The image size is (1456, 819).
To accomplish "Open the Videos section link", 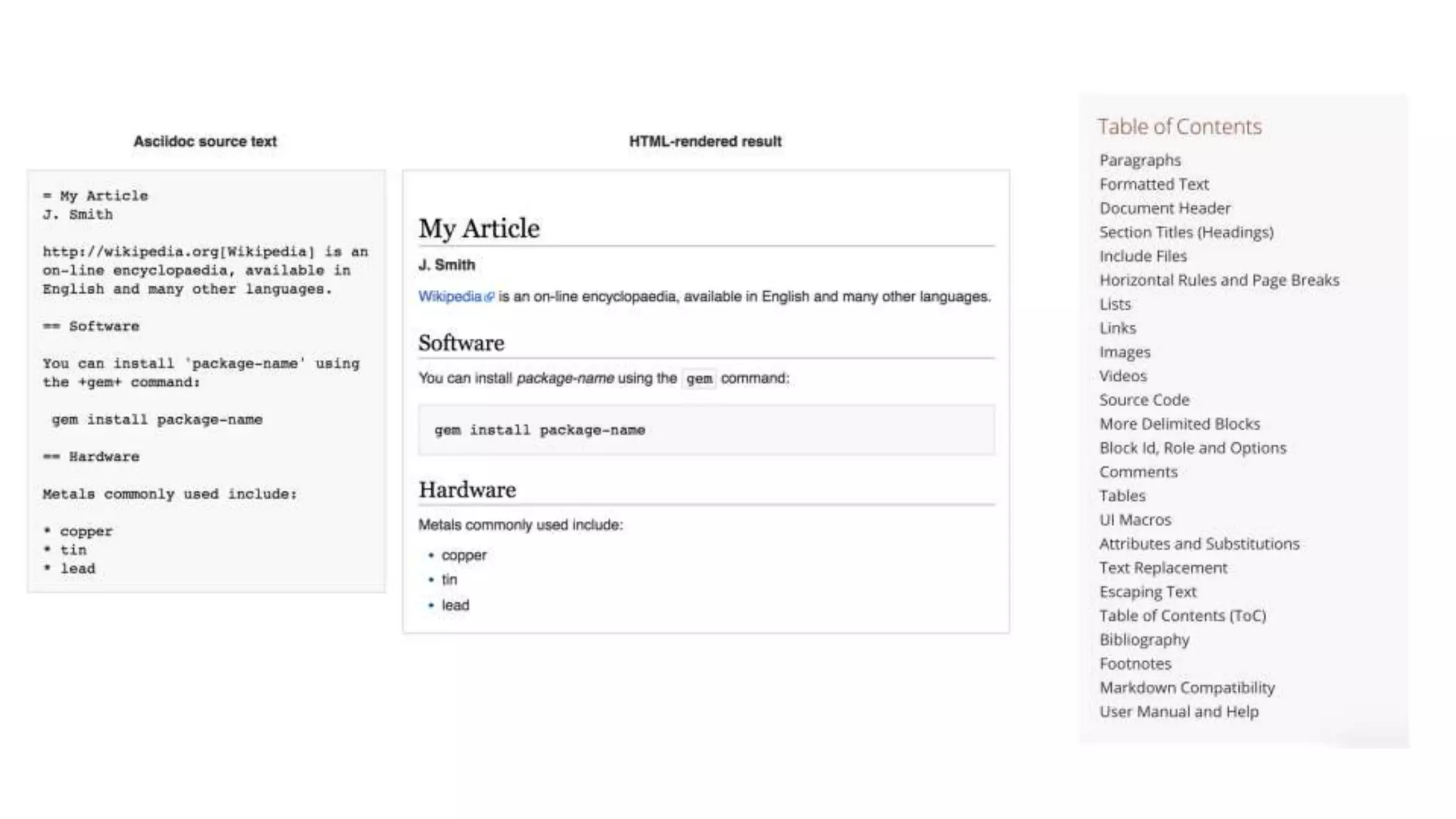I will point(1123,376).
